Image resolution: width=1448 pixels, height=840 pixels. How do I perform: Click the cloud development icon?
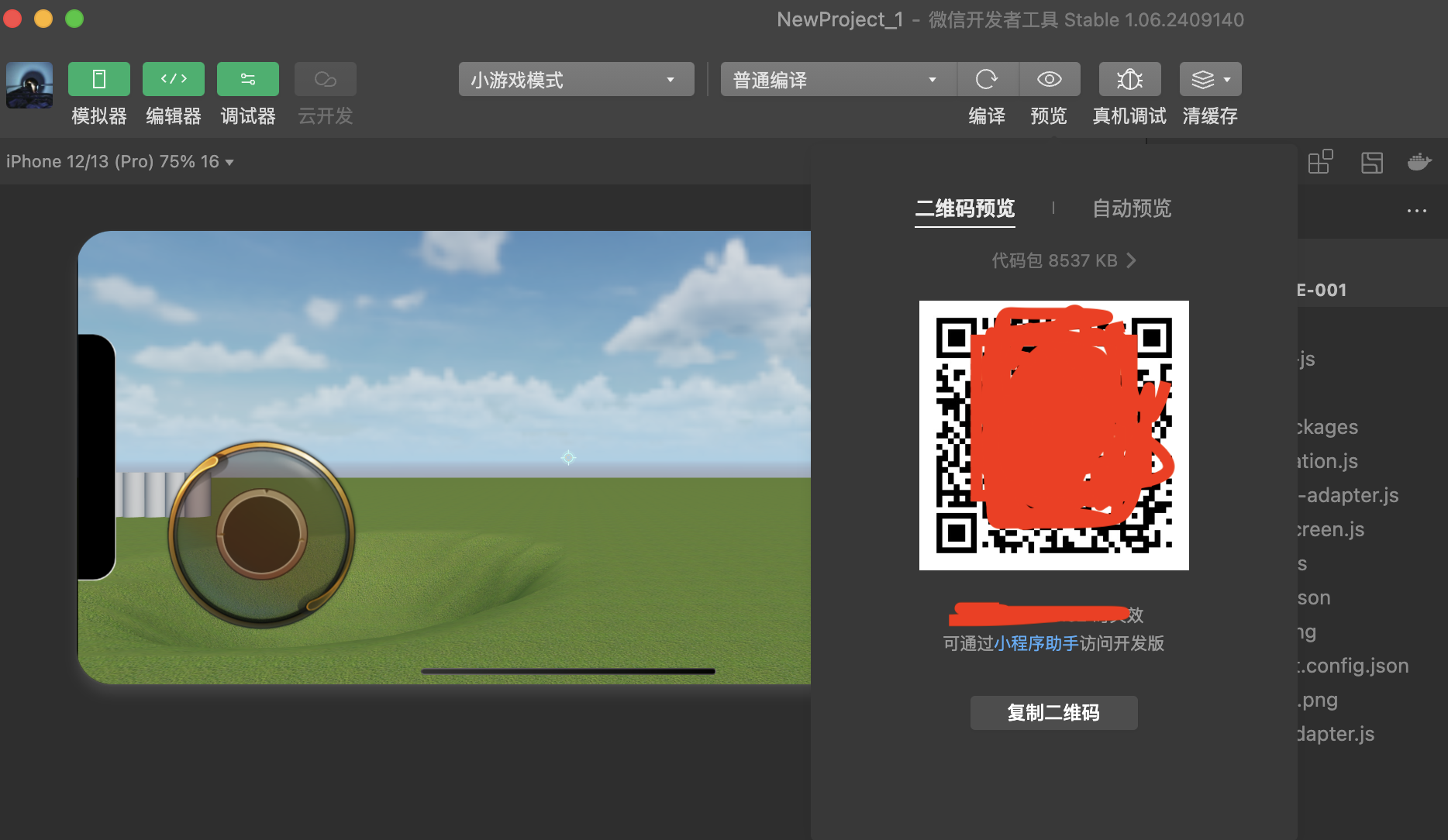[325, 79]
